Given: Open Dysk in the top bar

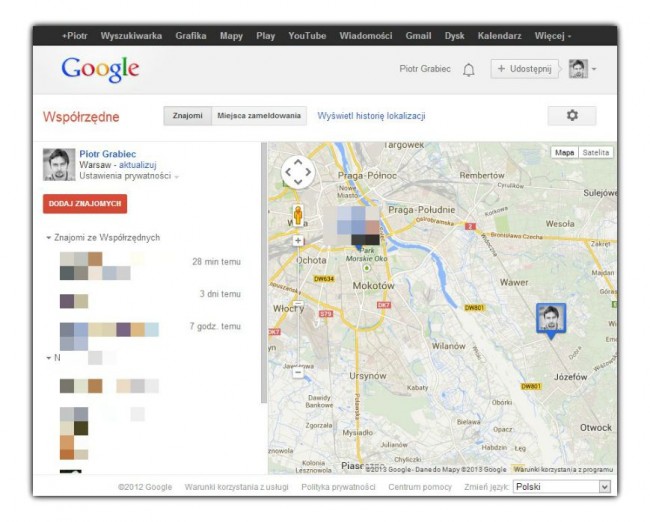Looking at the screenshot, I should [x=454, y=36].
